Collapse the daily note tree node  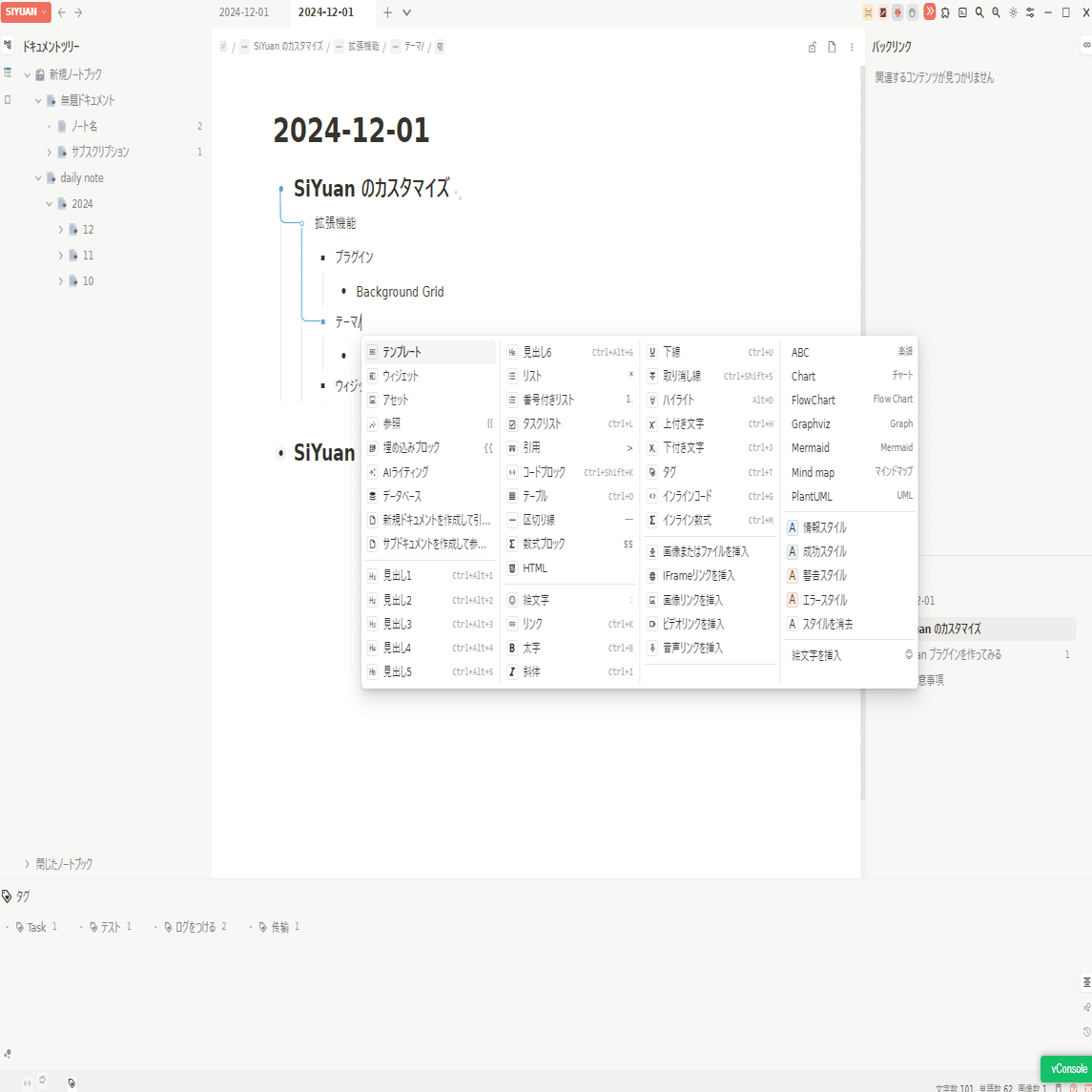click(38, 178)
